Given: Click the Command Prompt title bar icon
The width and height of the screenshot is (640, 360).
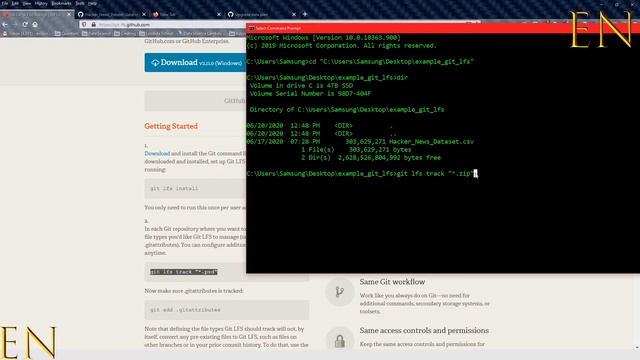Looking at the screenshot, I should (251, 28).
